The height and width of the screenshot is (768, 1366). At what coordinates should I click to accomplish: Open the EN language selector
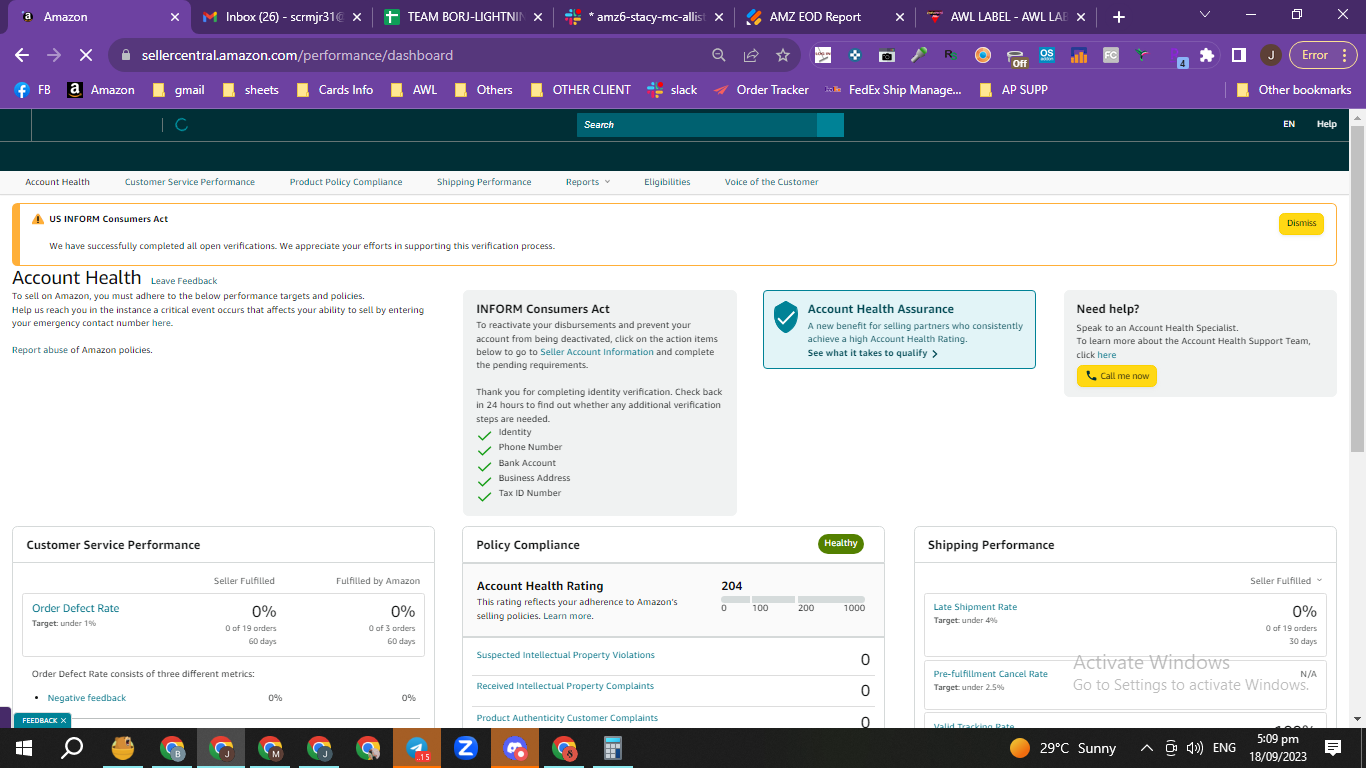[x=1289, y=125]
